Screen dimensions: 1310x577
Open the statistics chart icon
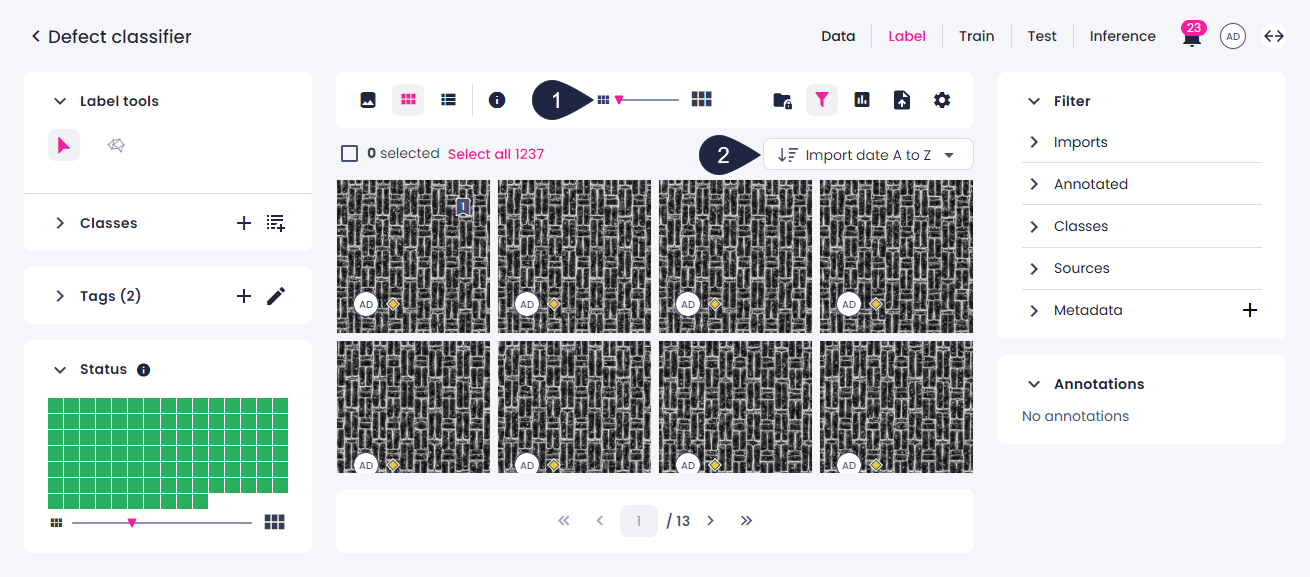pyautogui.click(x=862, y=100)
